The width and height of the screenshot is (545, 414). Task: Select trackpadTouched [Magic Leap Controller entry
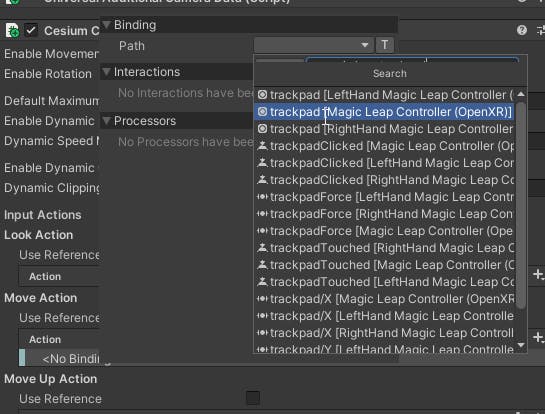[x=384, y=265]
